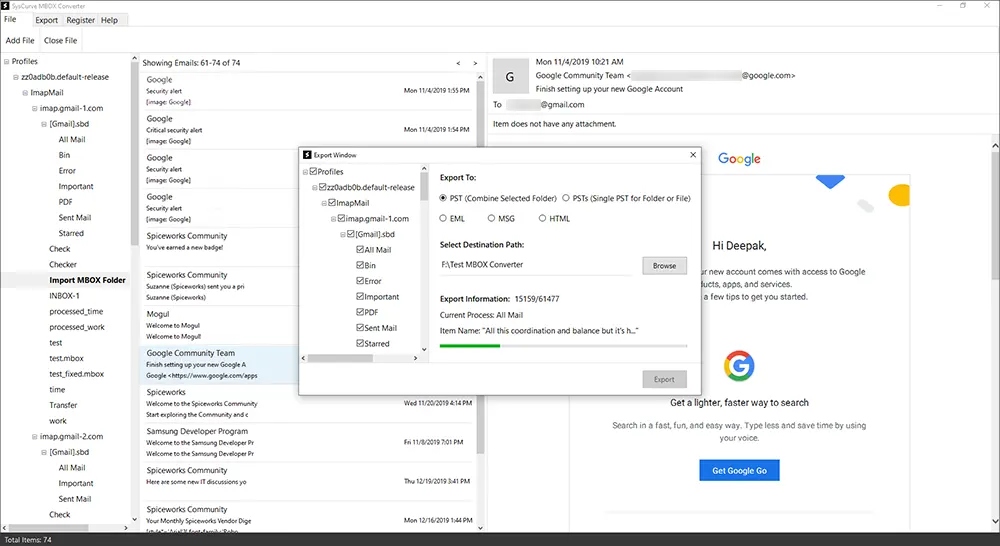Open Google Critical security alert email
Image resolution: width=1000 pixels, height=546 pixels.
[x=308, y=129]
